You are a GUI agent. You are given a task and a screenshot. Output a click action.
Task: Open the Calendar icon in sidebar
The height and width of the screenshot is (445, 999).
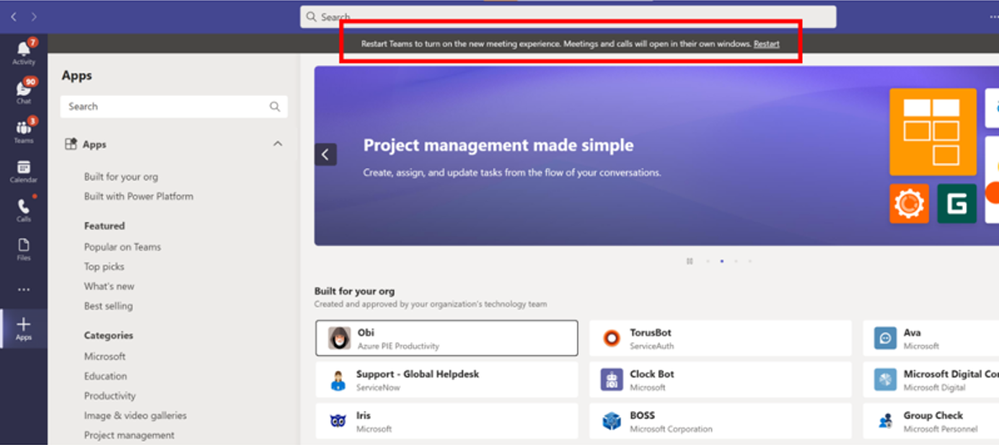(24, 167)
